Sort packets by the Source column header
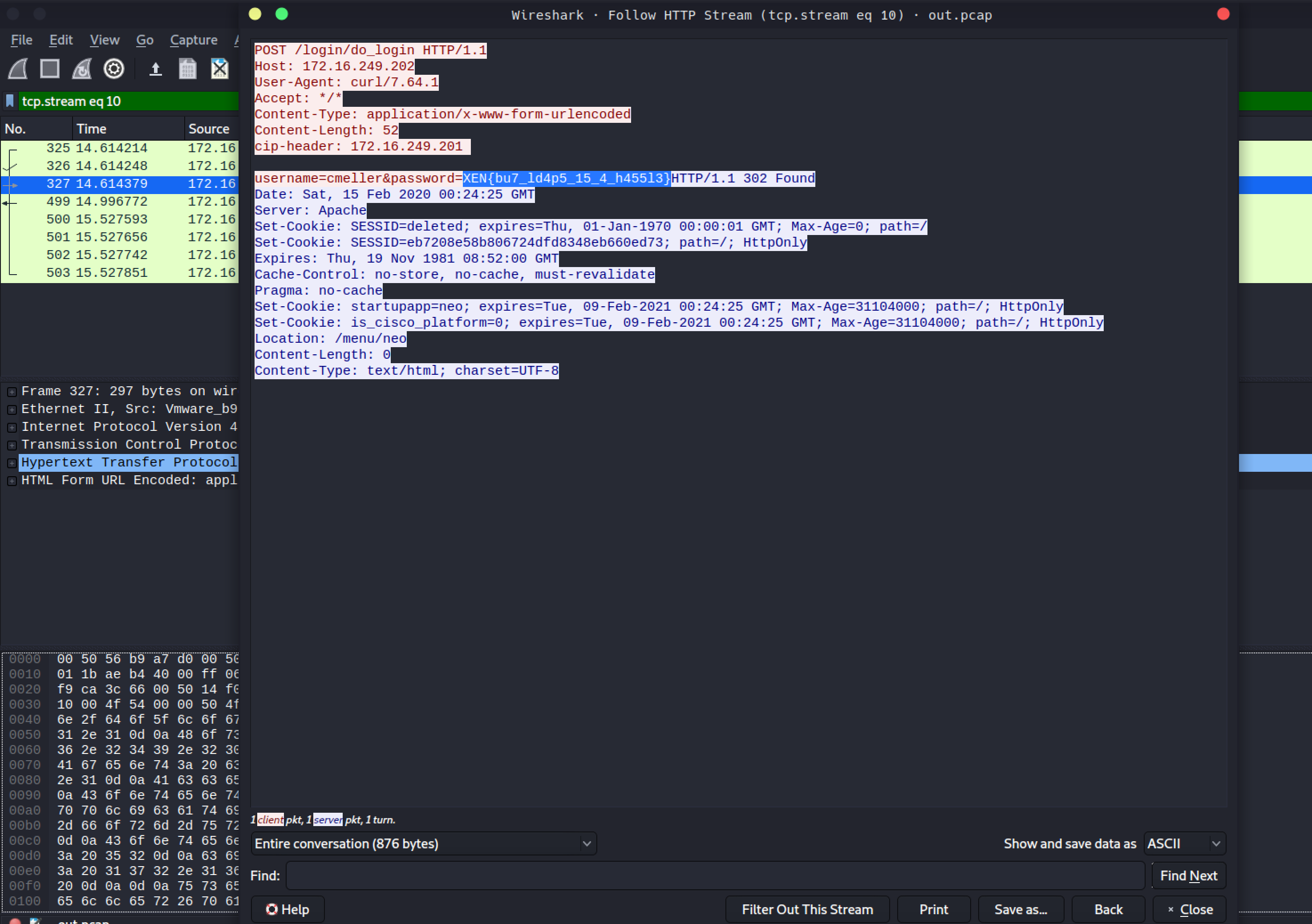Screen dimensions: 1312x924 click(211, 129)
